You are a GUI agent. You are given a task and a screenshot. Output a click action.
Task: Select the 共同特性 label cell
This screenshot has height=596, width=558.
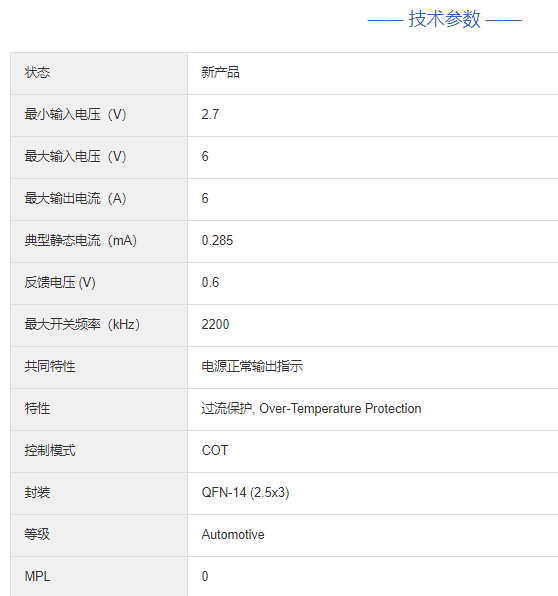click(99, 367)
